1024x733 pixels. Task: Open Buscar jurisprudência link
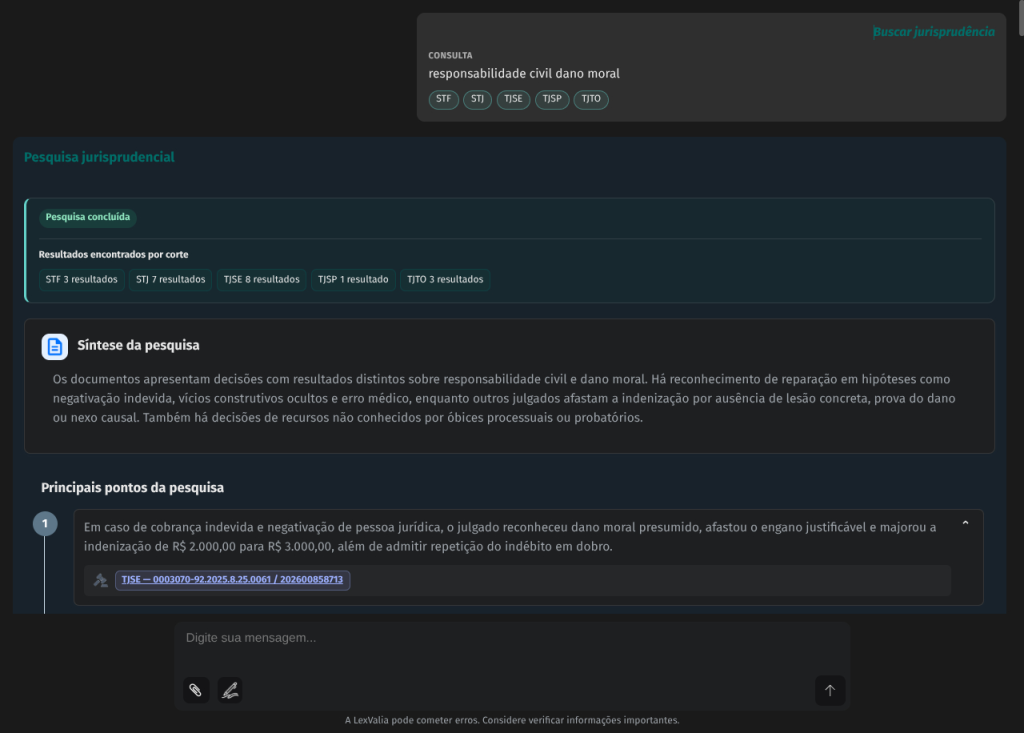point(934,32)
